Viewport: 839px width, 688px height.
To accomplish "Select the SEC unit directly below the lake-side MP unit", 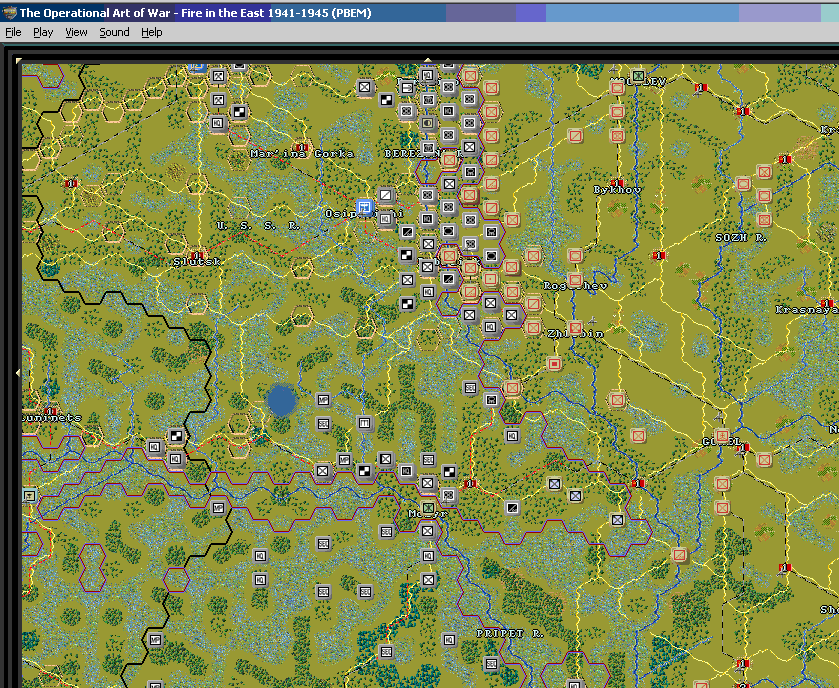I will tap(323, 424).
